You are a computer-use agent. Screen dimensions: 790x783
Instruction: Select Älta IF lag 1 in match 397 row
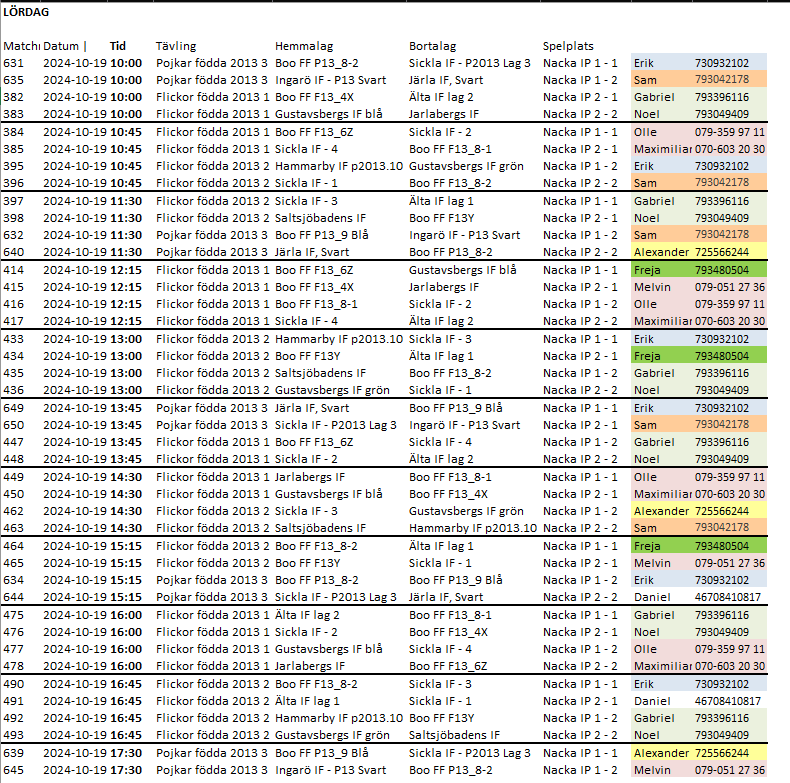[441, 201]
